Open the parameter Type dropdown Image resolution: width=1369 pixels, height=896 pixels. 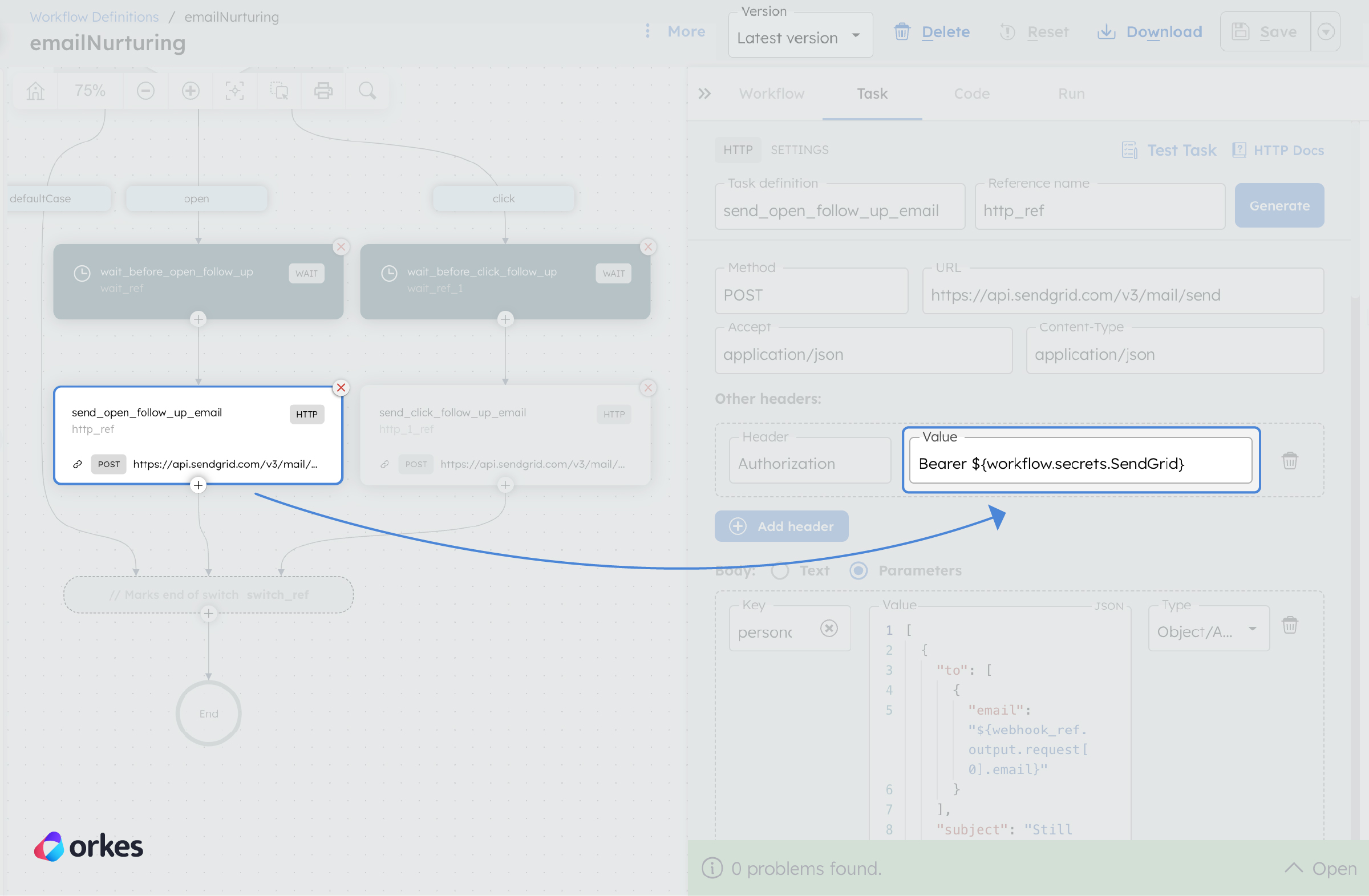pyautogui.click(x=1208, y=629)
